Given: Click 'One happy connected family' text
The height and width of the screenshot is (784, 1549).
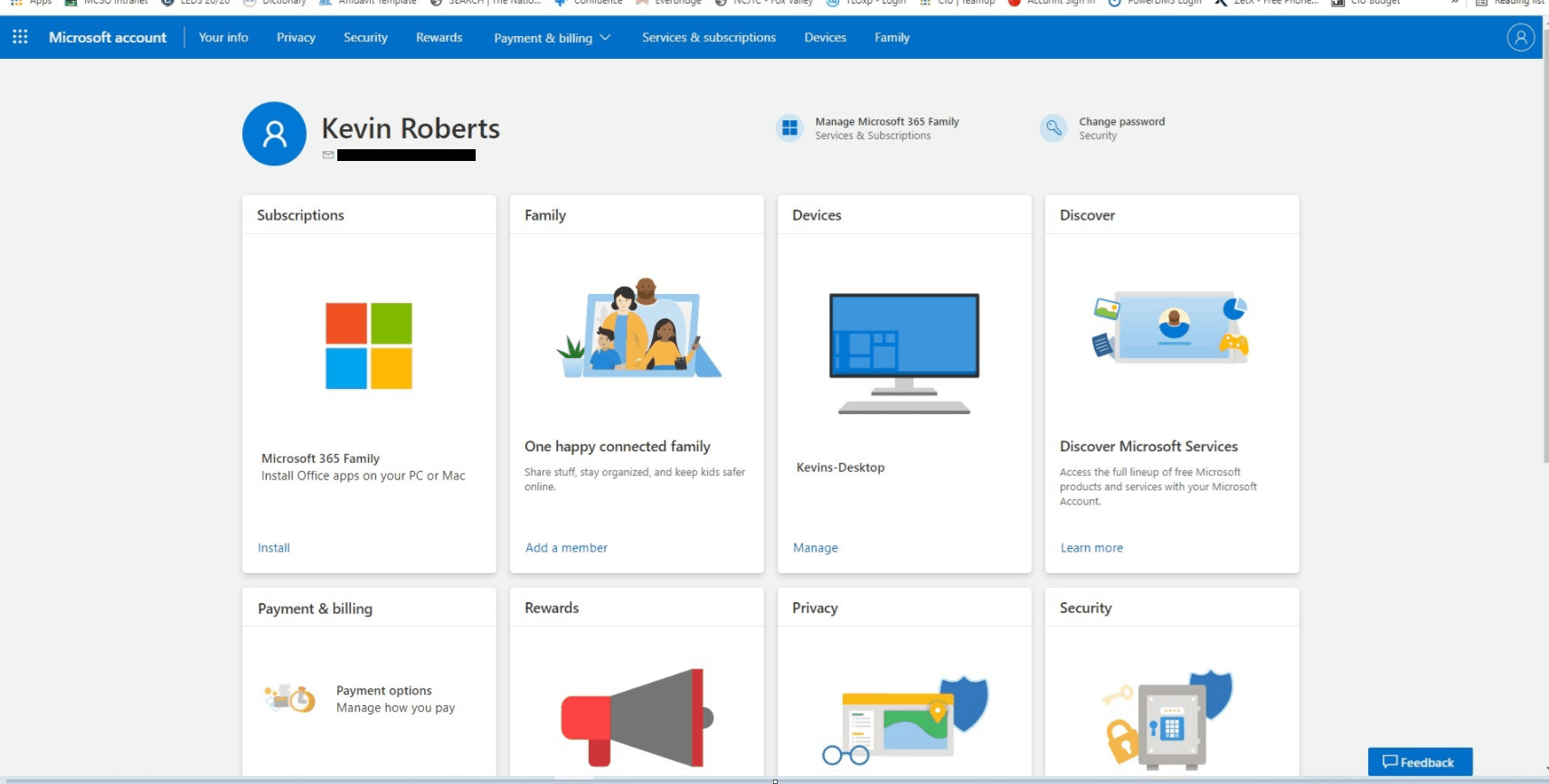Looking at the screenshot, I should click(618, 447).
